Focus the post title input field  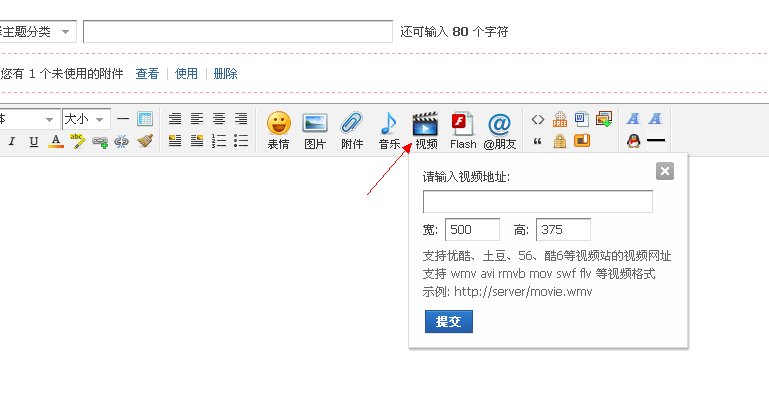click(x=238, y=32)
